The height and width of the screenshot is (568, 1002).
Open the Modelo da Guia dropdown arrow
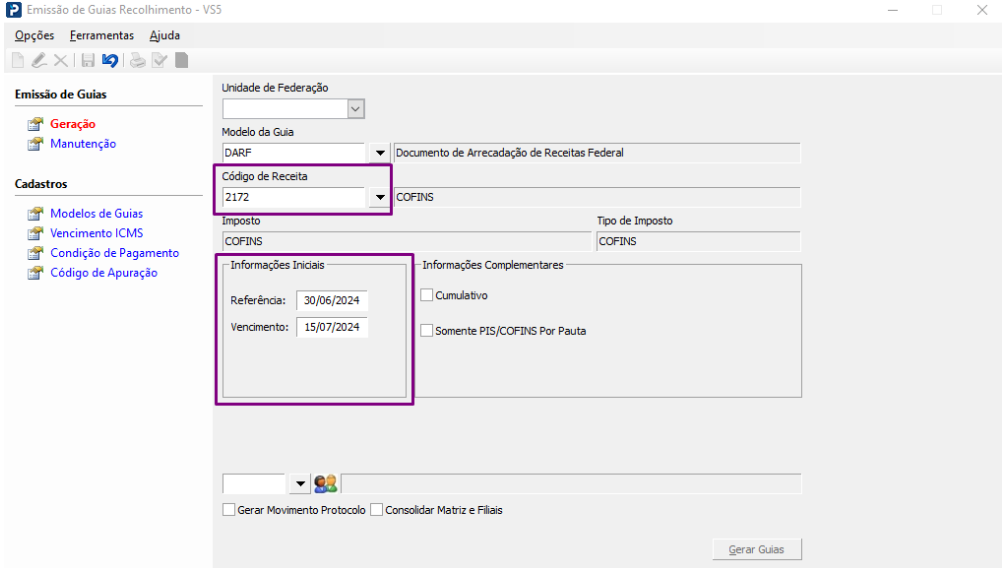pos(380,154)
